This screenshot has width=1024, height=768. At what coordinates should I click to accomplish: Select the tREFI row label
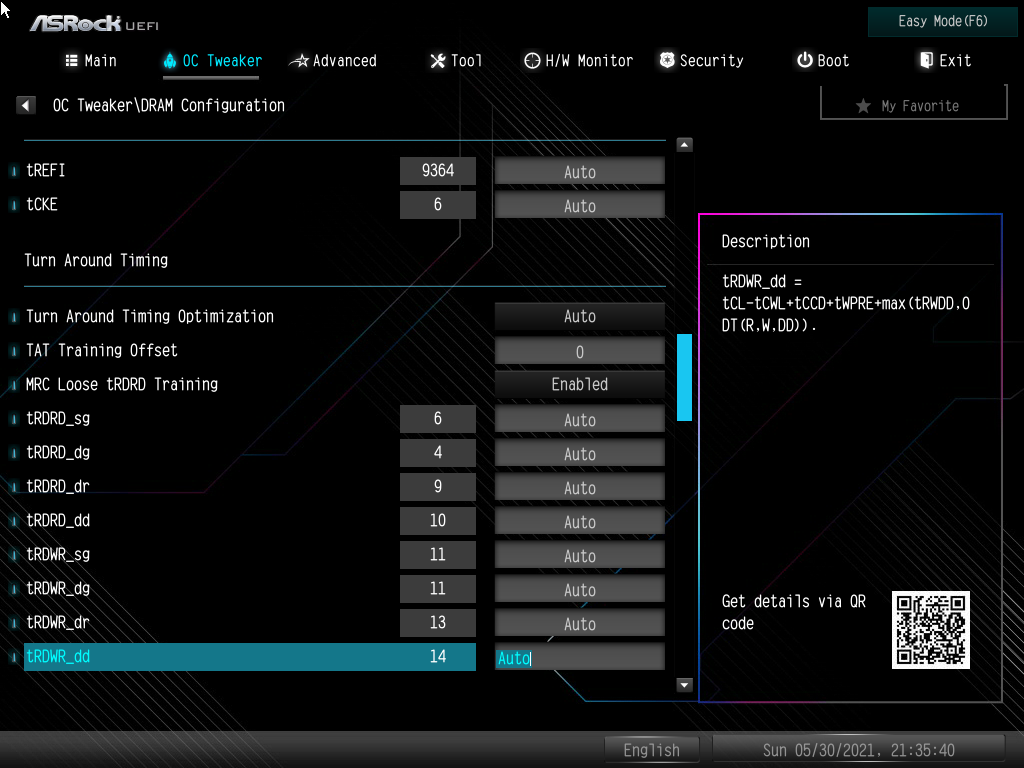click(x=46, y=170)
